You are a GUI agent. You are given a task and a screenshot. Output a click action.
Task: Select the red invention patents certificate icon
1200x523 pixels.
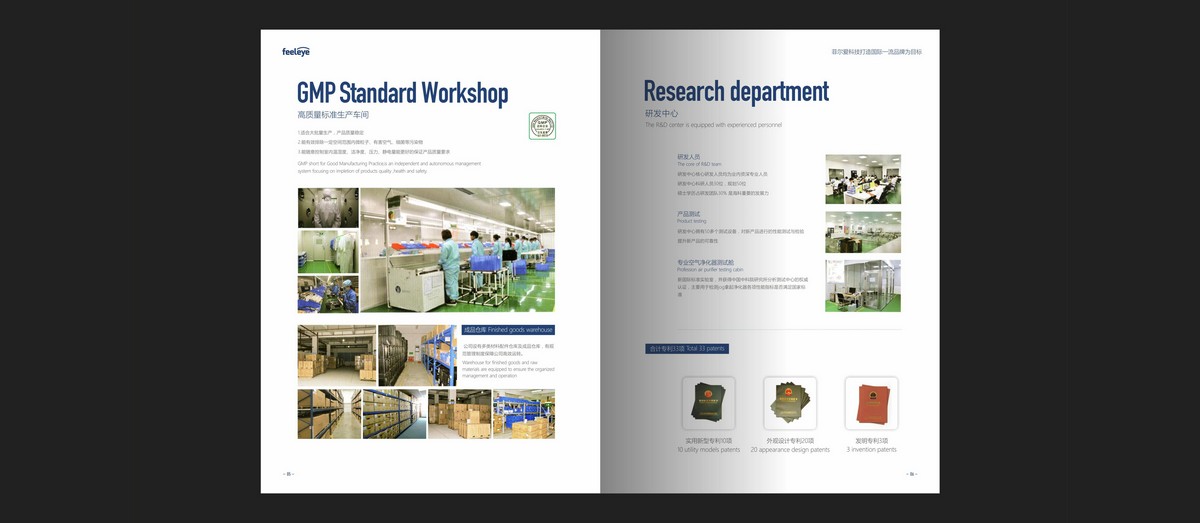click(871, 403)
